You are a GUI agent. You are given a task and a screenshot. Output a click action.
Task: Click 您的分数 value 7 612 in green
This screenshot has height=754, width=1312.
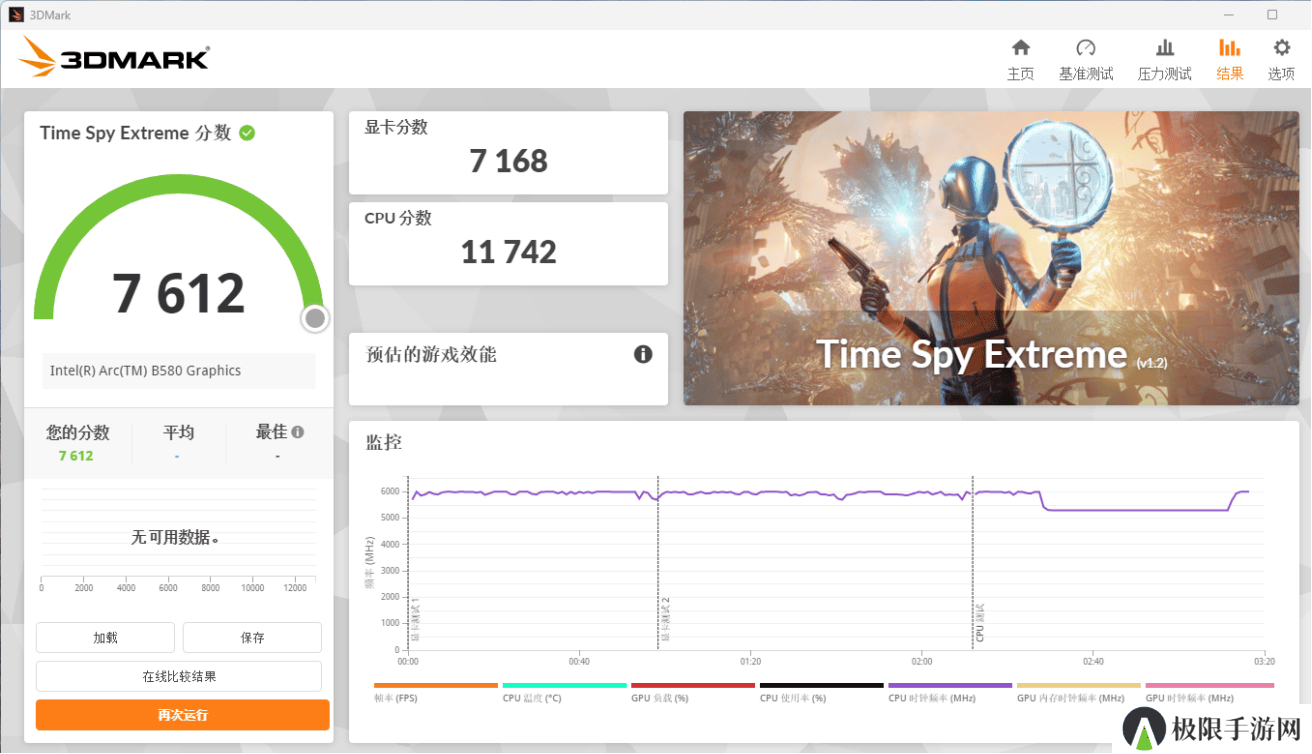[x=76, y=456]
